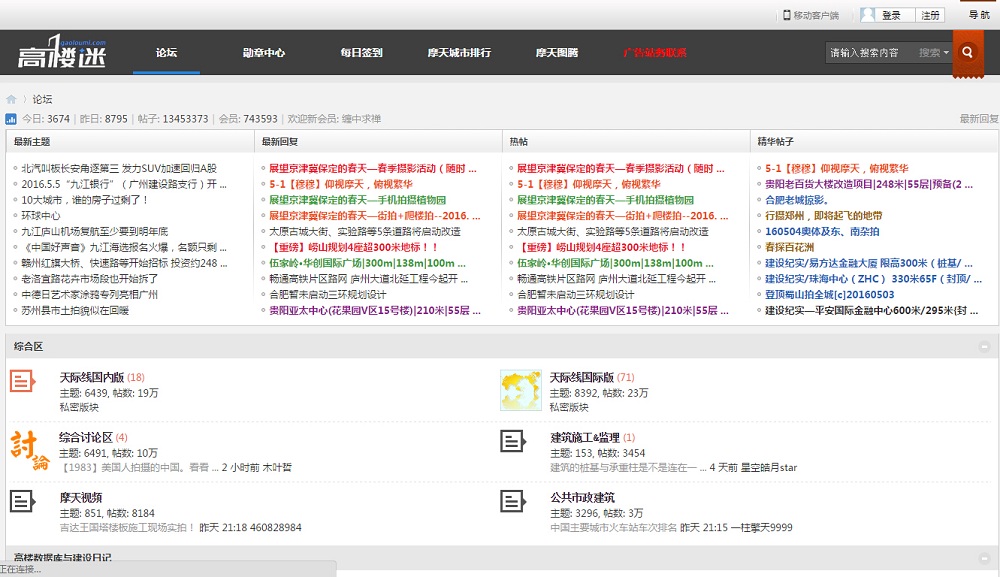Open 精华 post 登顶蜀山拍全城[c]20160503

point(829,295)
